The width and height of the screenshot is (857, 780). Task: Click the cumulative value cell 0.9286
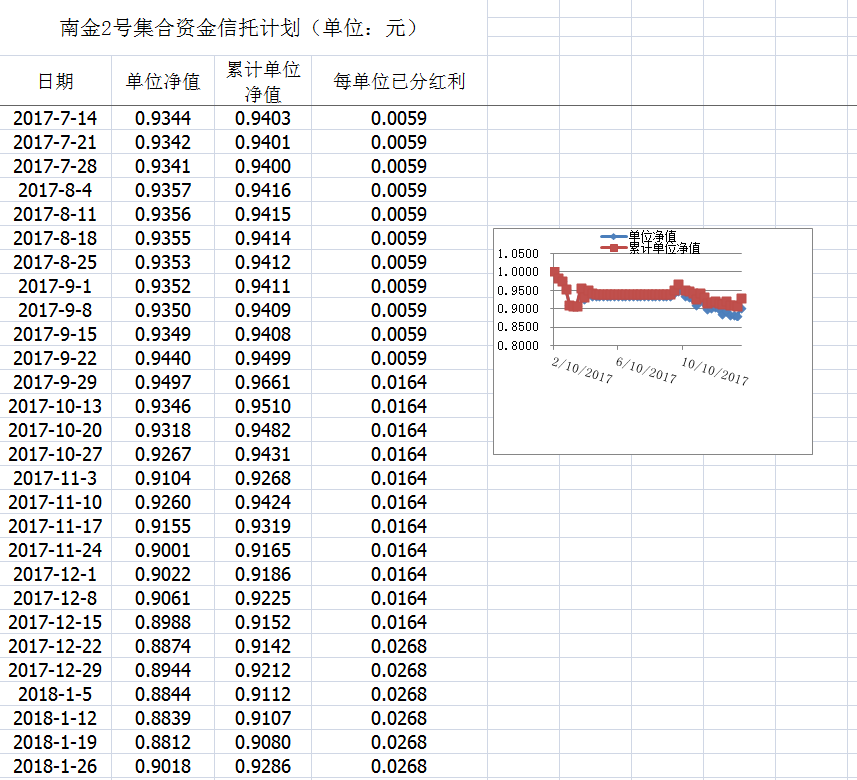(x=263, y=766)
